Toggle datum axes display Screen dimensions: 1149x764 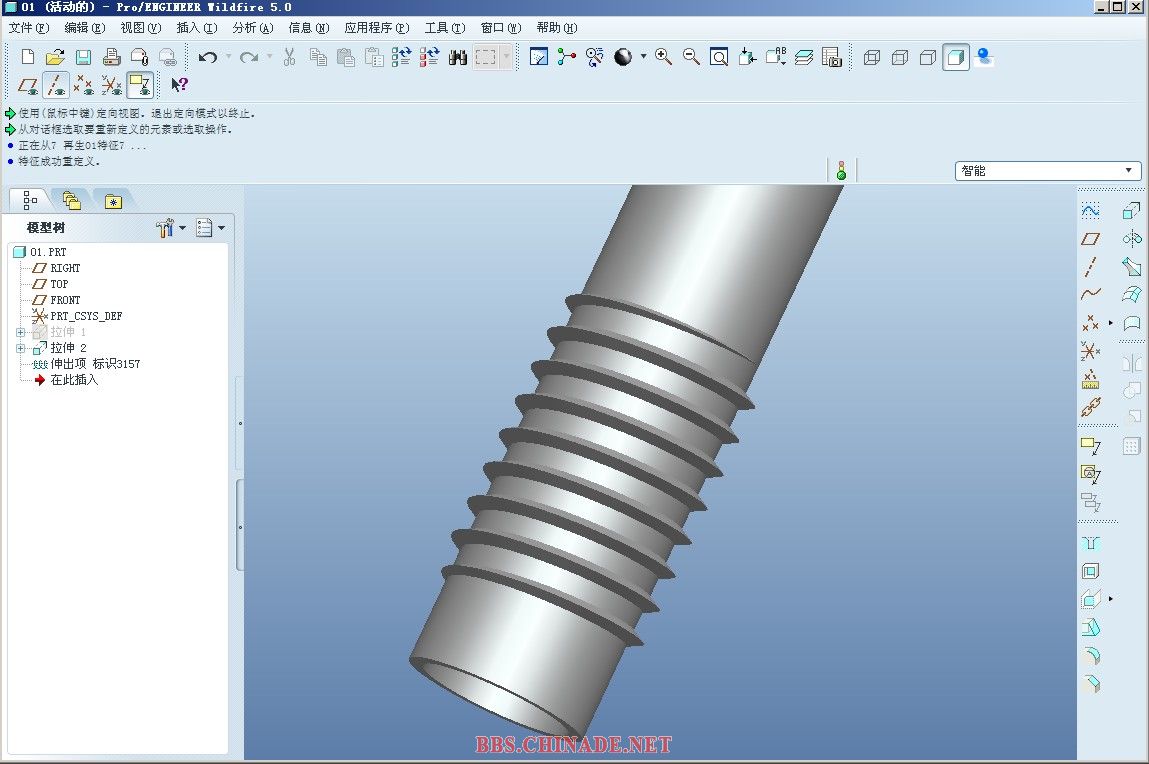point(56,85)
